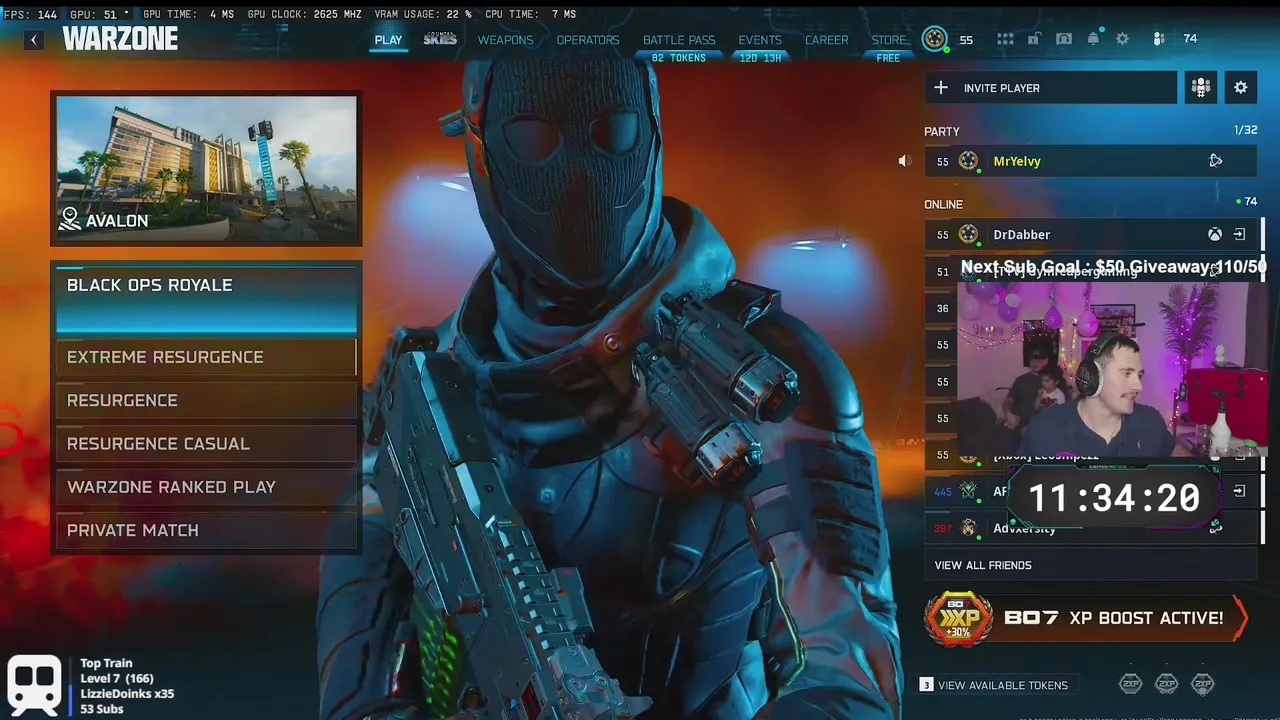This screenshot has width=1280, height=720.
Task: Click the WARZONE logo
Action: point(120,39)
